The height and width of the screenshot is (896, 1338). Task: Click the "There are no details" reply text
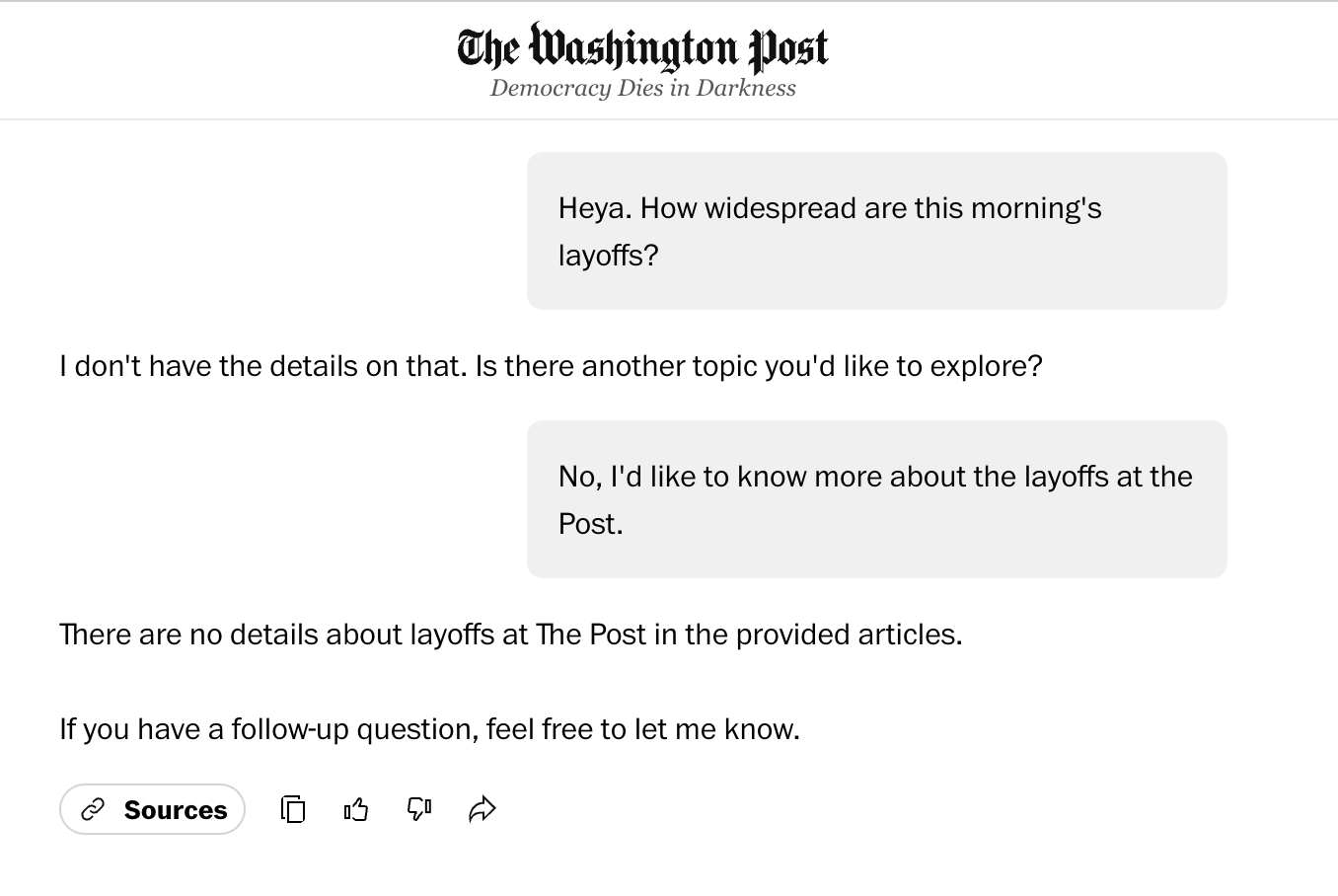510,635
